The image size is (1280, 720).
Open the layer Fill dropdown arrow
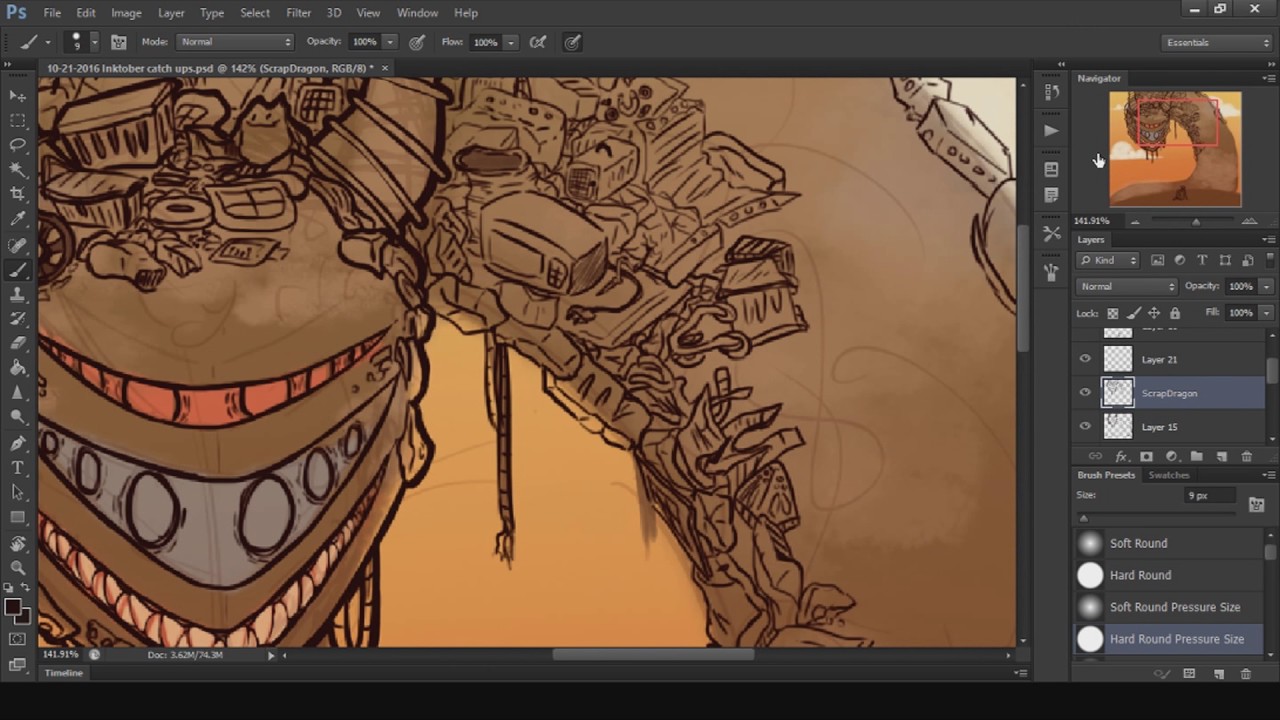click(1266, 313)
